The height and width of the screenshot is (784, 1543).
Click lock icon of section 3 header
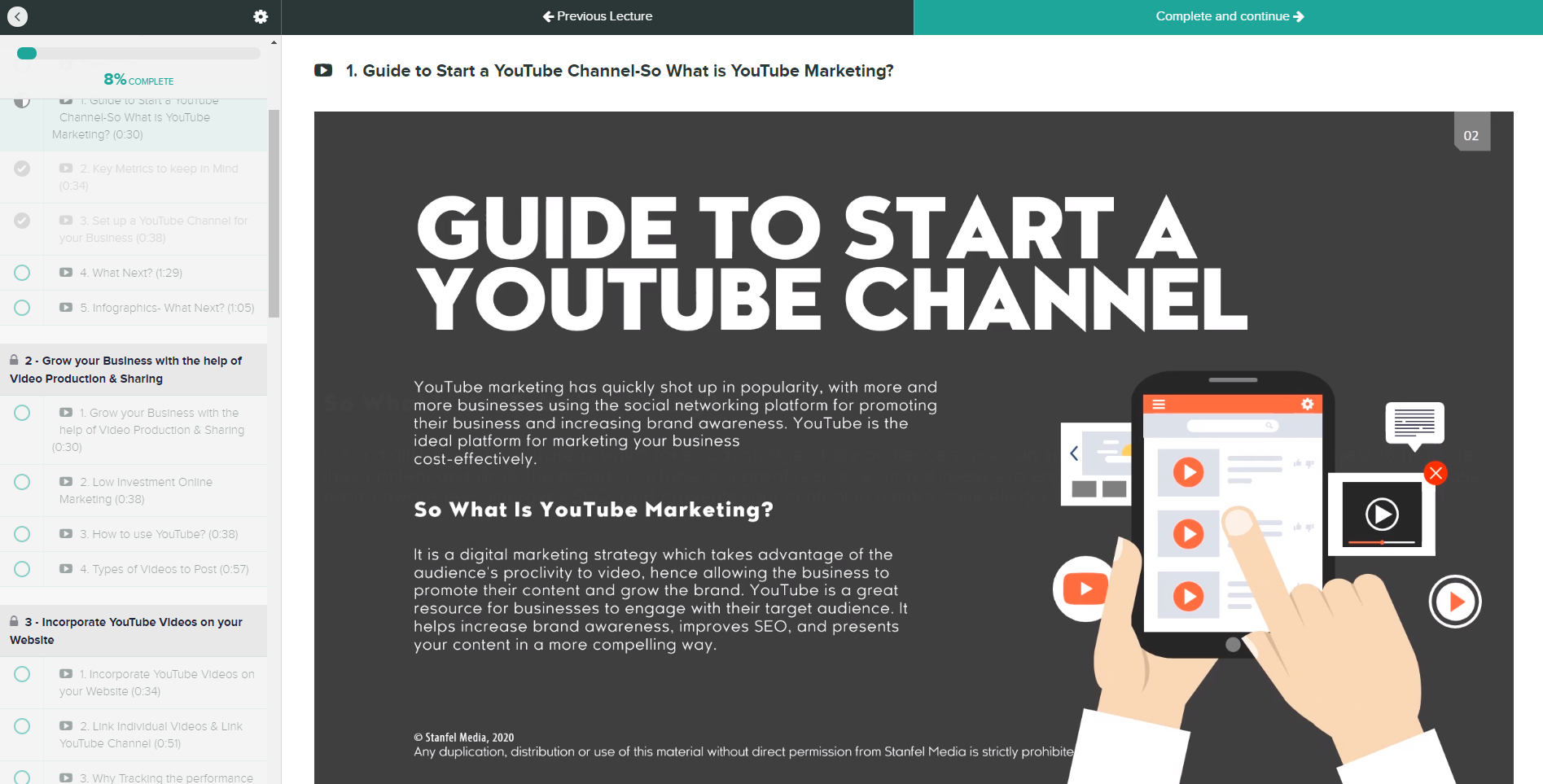[14, 621]
